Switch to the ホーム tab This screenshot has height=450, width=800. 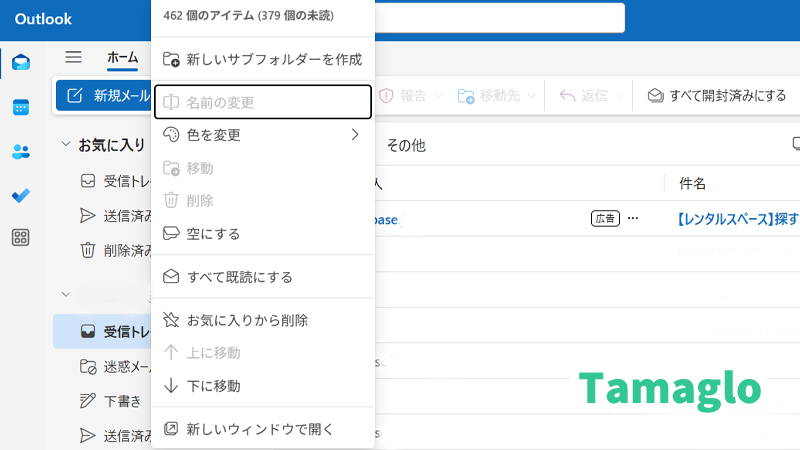(x=123, y=57)
